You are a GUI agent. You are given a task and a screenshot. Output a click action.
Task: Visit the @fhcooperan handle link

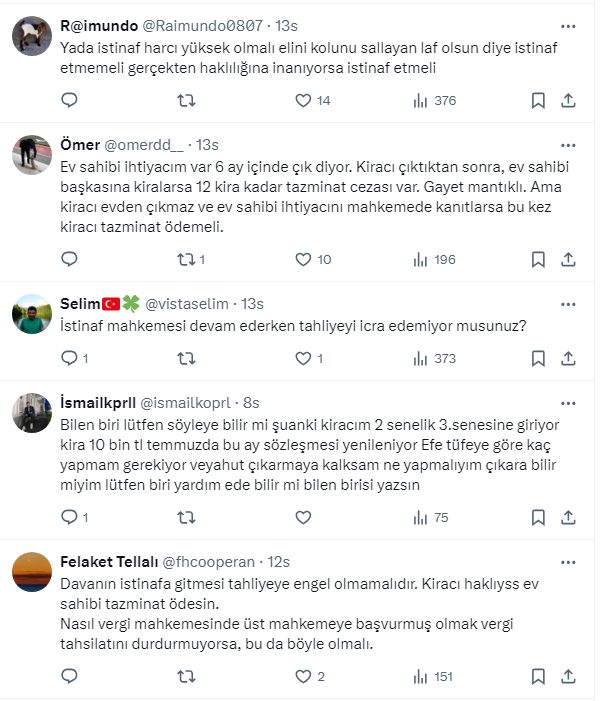[x=209, y=562]
